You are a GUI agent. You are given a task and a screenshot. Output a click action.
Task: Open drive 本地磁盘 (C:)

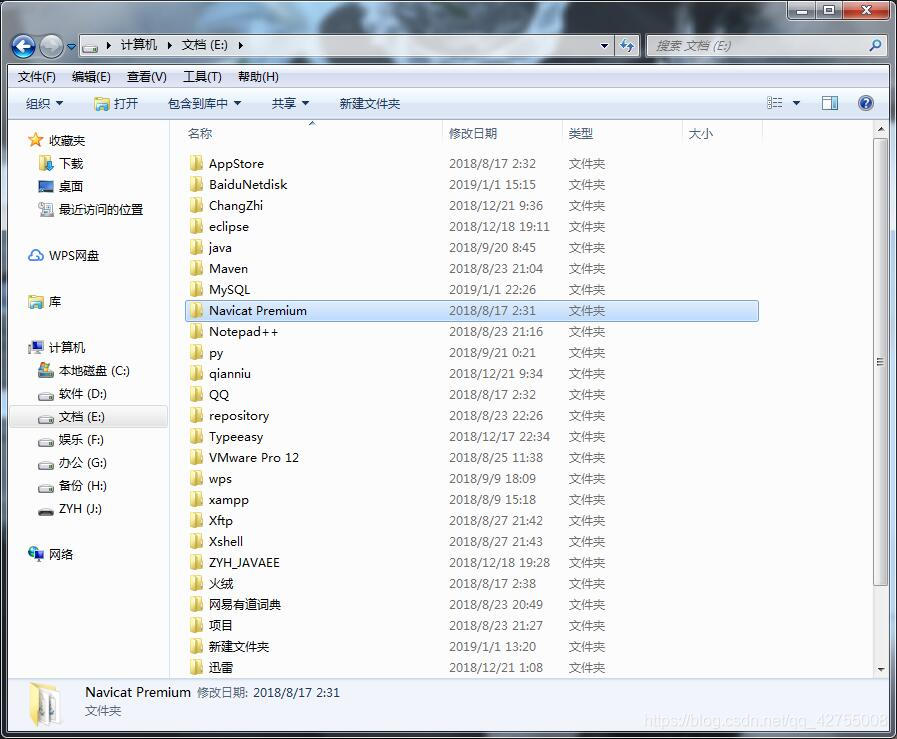84,371
